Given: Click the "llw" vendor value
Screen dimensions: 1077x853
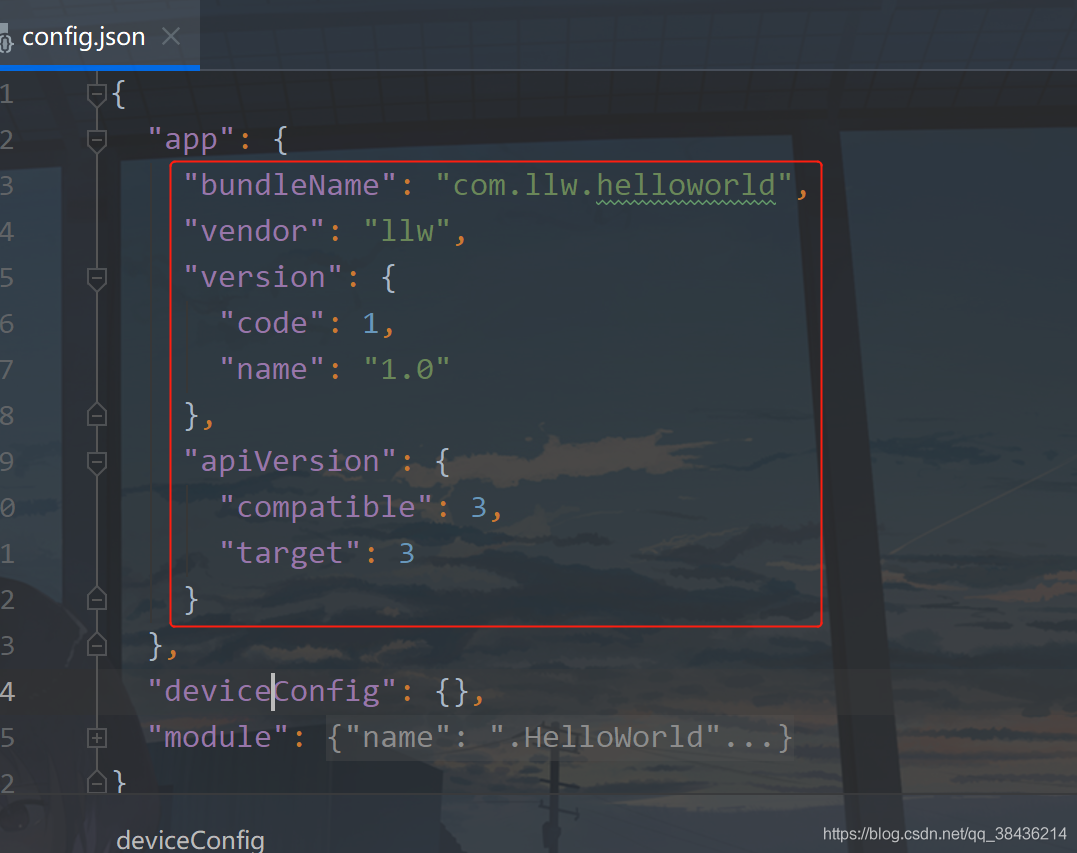Looking at the screenshot, I should pyautogui.click(x=407, y=231).
